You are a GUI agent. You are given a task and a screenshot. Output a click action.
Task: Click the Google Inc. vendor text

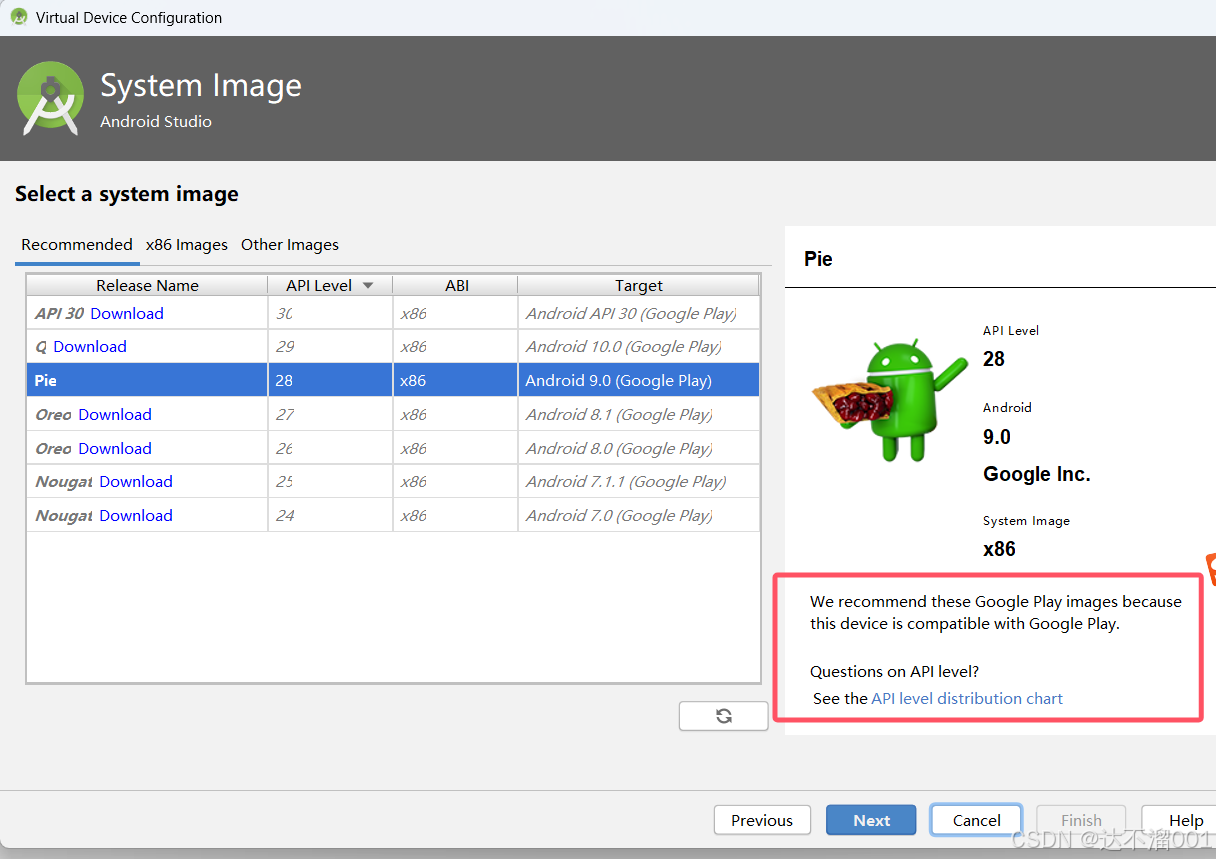(1037, 474)
